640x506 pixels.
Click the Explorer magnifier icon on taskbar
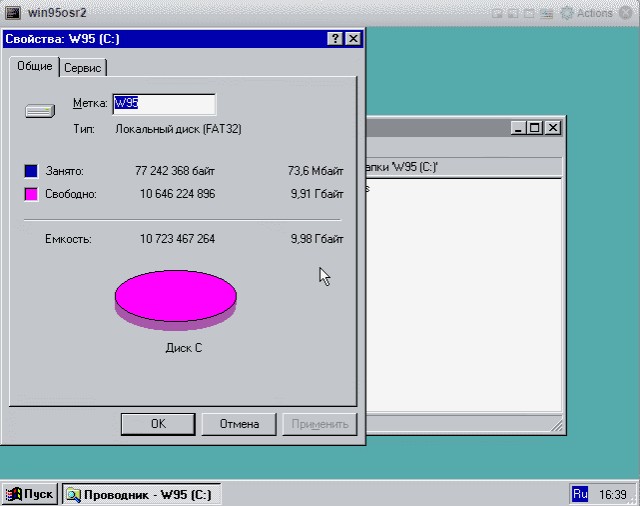[74, 495]
